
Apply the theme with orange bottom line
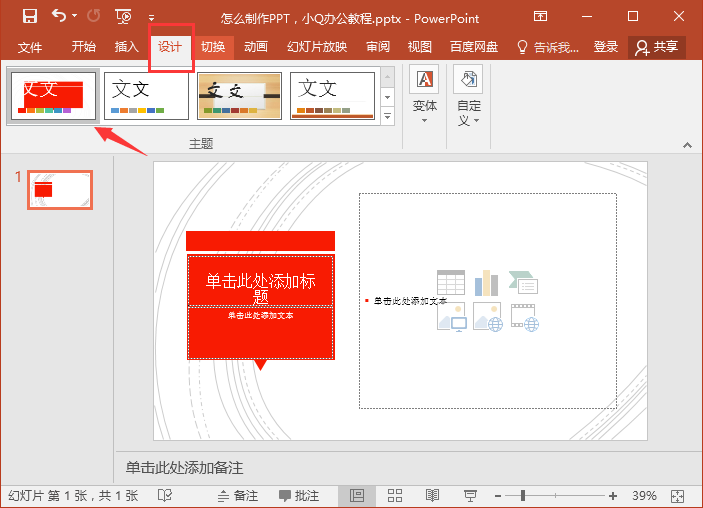click(x=332, y=96)
